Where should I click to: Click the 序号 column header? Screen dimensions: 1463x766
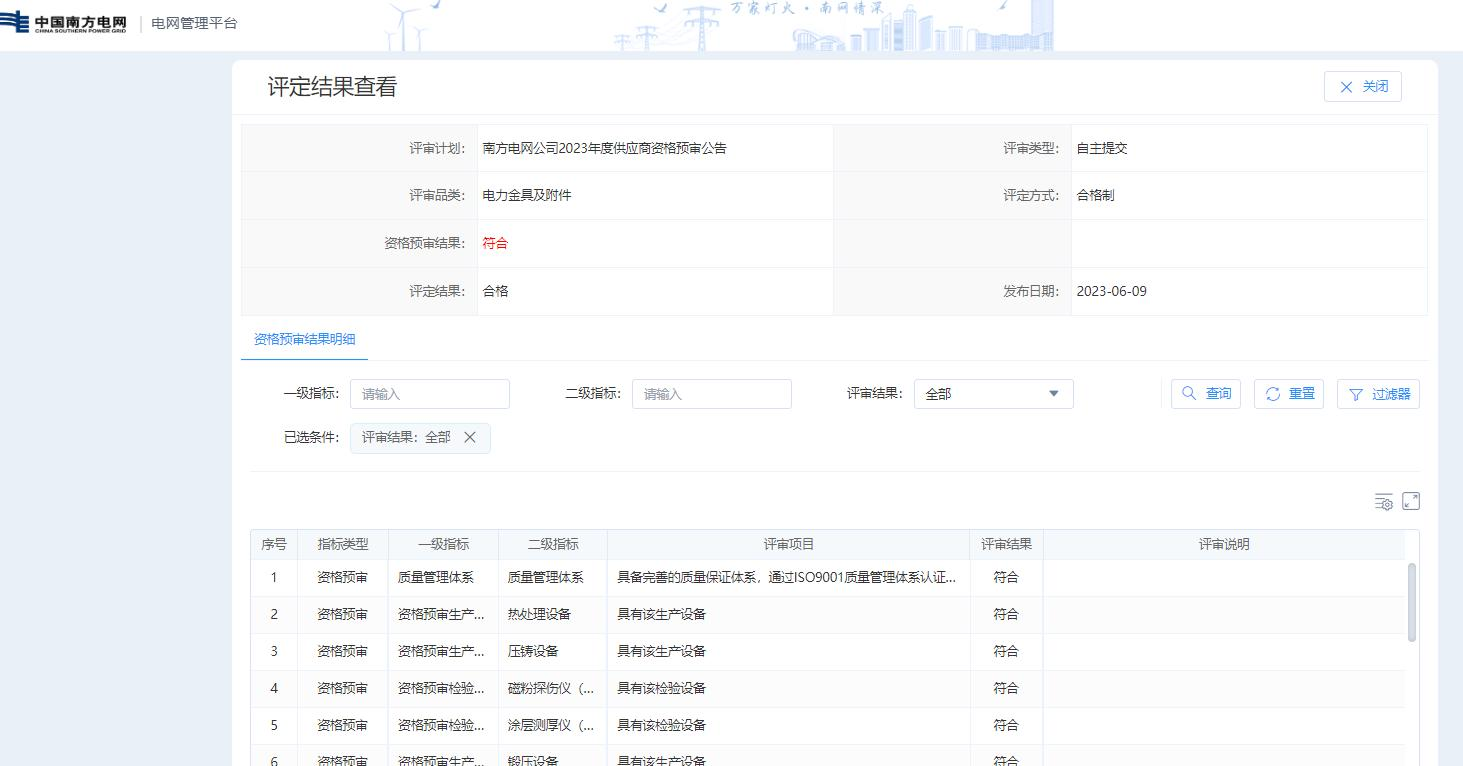tap(274, 544)
